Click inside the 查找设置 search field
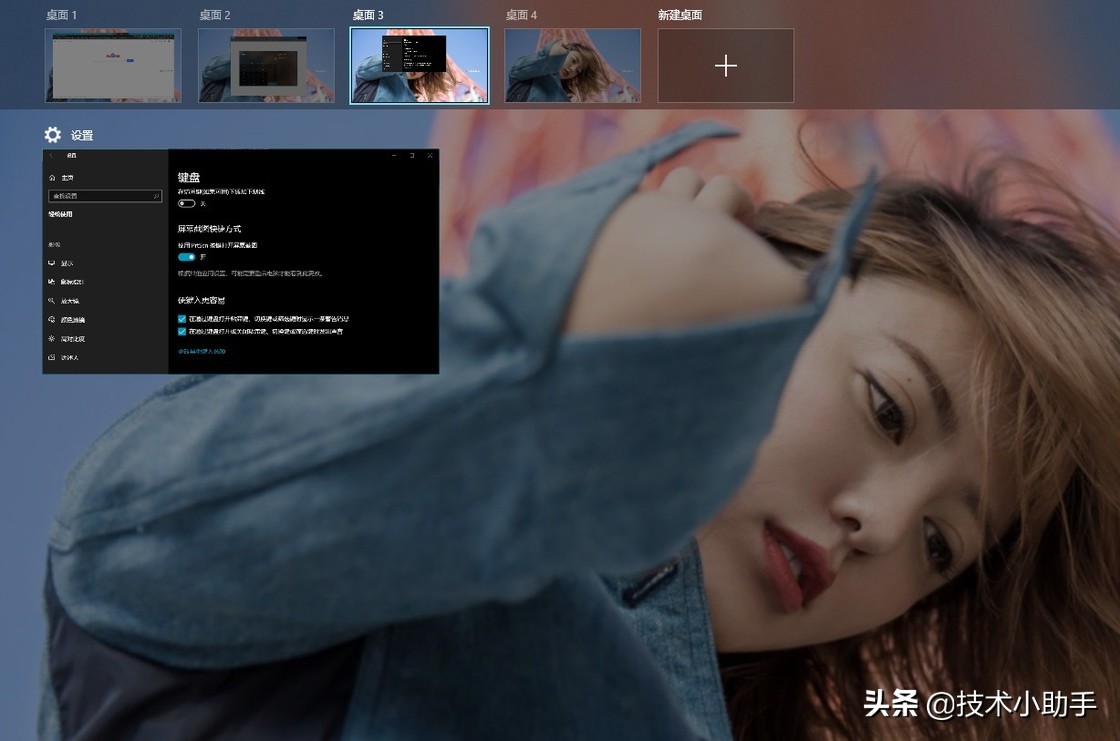Screen dimensions: 1120x741 [100, 196]
